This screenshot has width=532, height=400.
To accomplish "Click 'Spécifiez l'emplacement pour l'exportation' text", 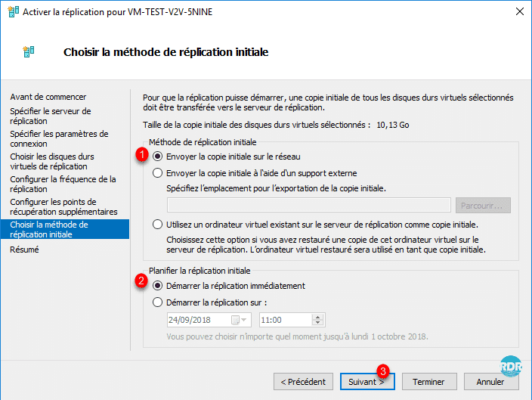I will 276,188.
